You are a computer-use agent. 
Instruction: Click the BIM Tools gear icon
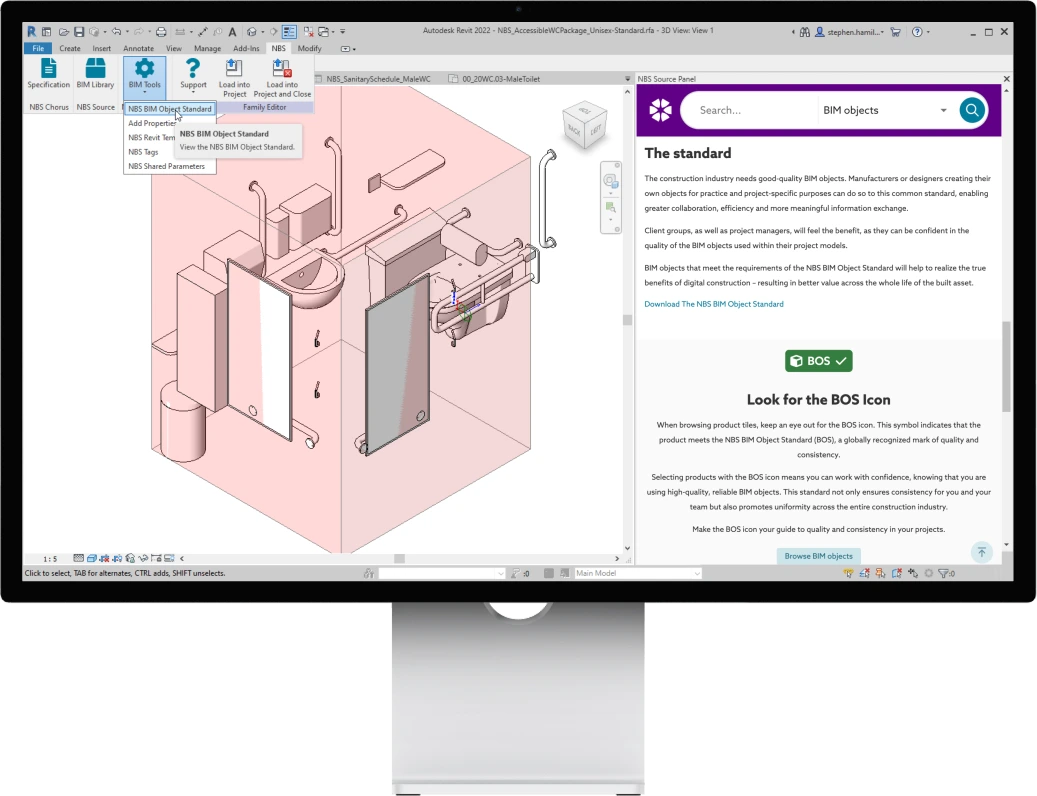(144, 68)
